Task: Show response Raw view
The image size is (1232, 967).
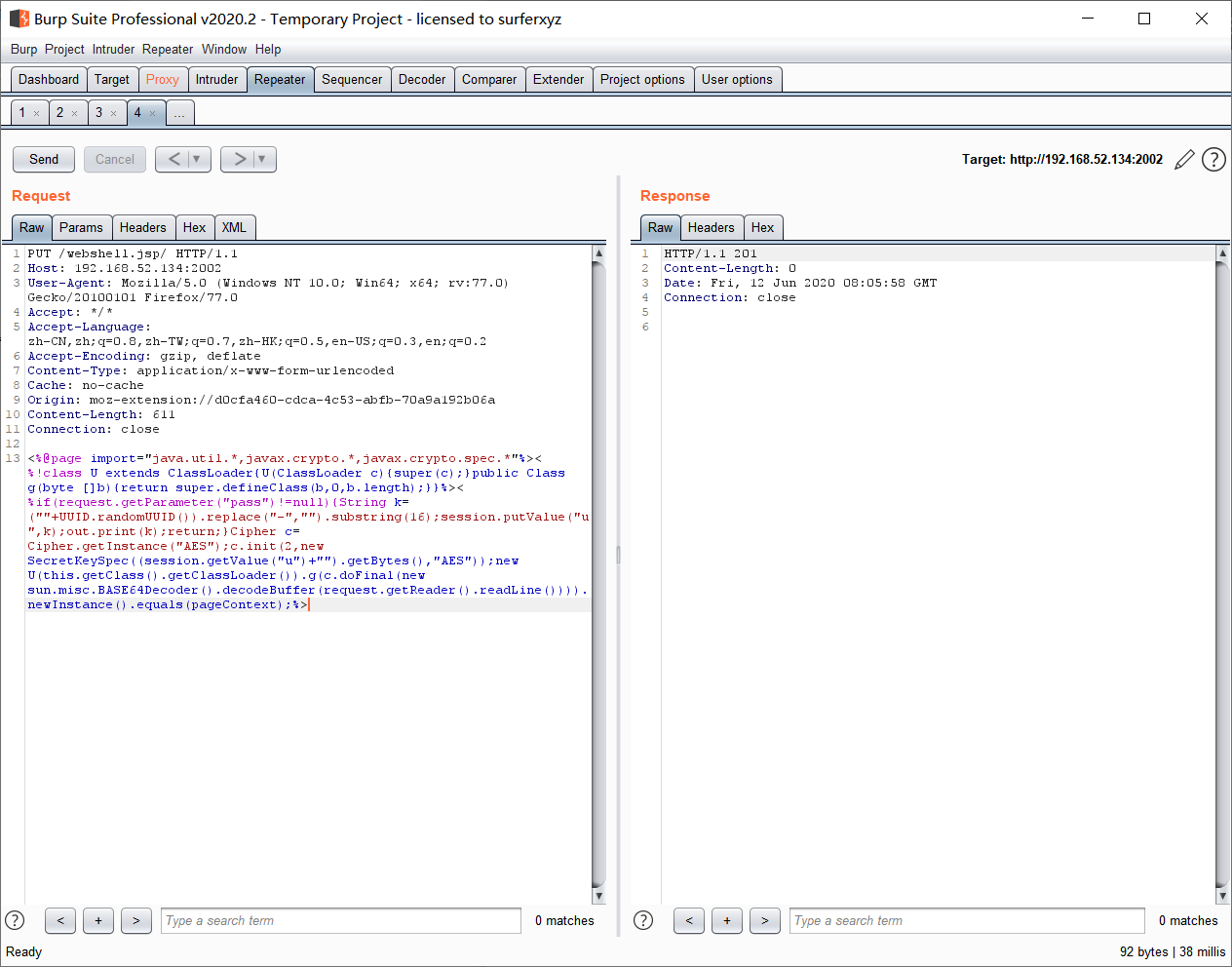Action: click(661, 228)
